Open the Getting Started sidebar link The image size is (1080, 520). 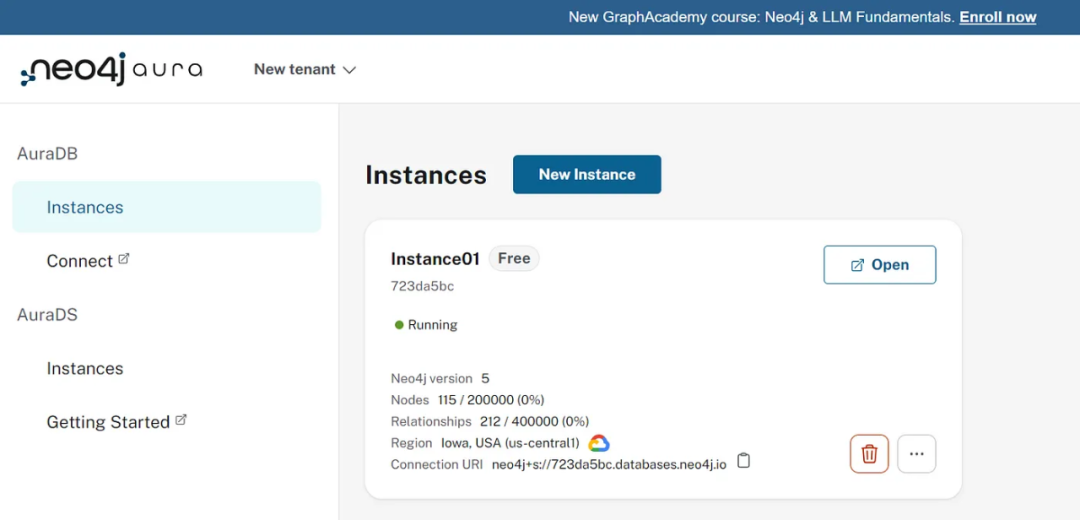click(x=116, y=422)
